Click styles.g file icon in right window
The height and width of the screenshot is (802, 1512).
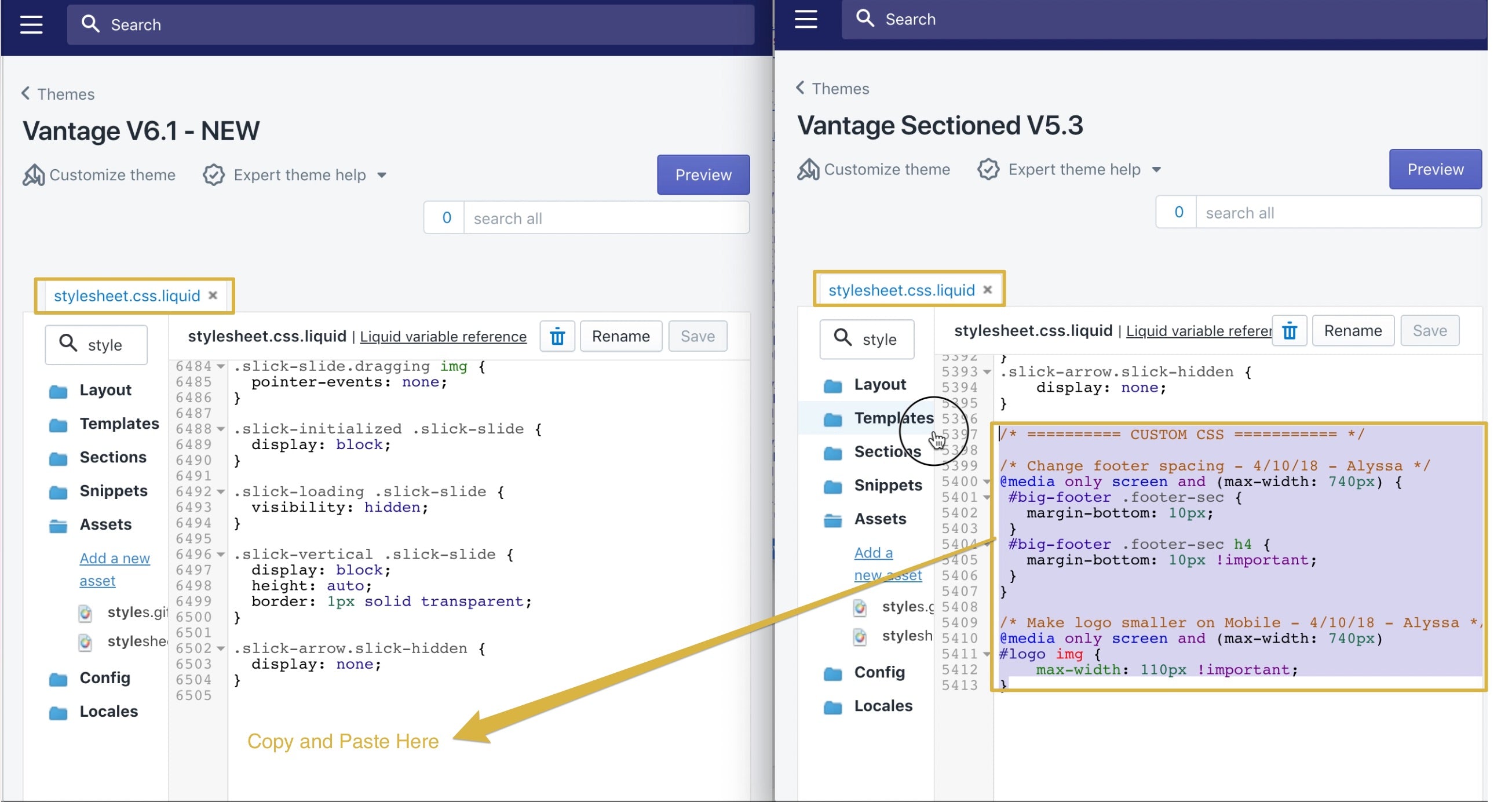point(859,607)
